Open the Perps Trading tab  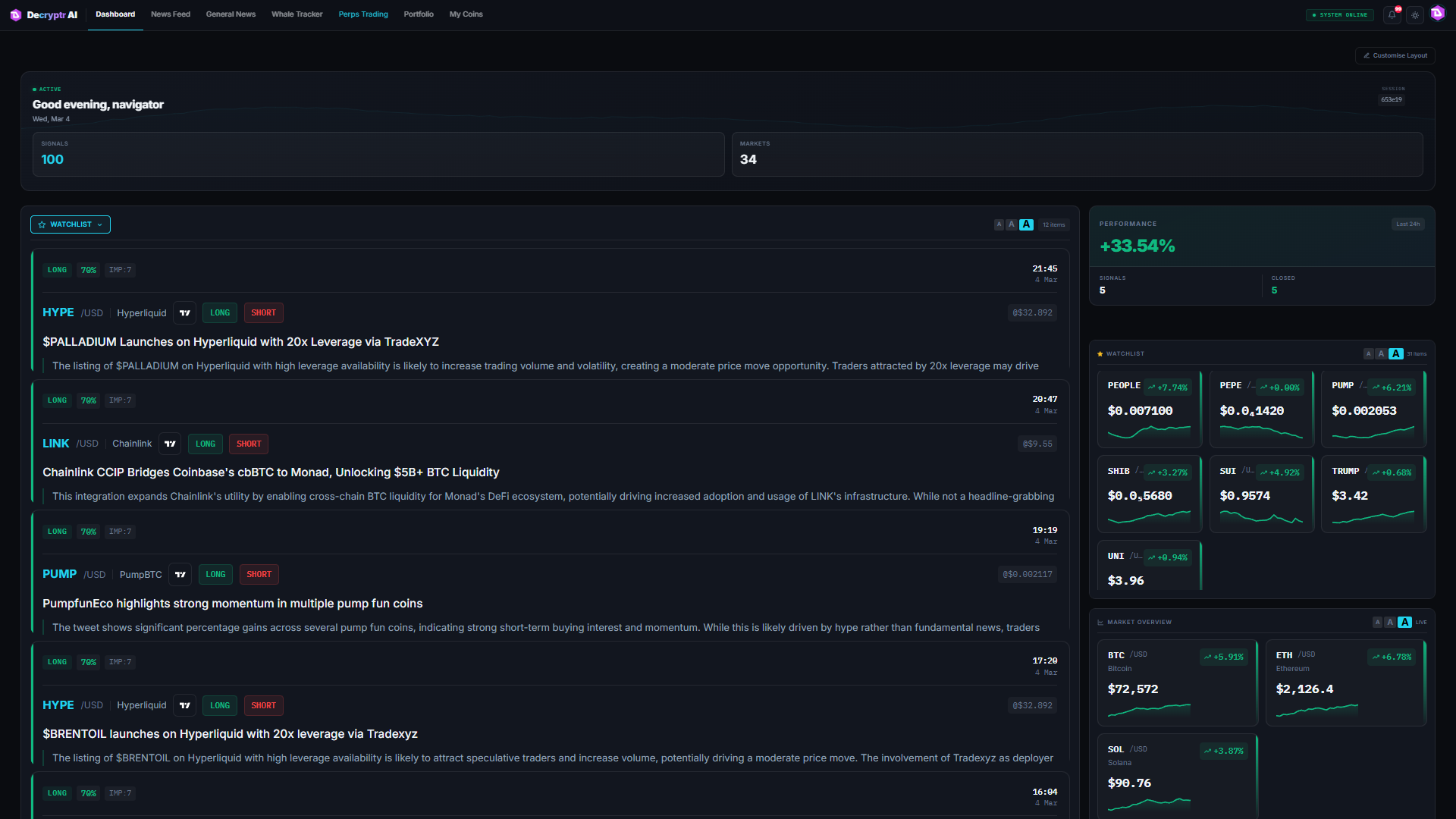point(363,14)
